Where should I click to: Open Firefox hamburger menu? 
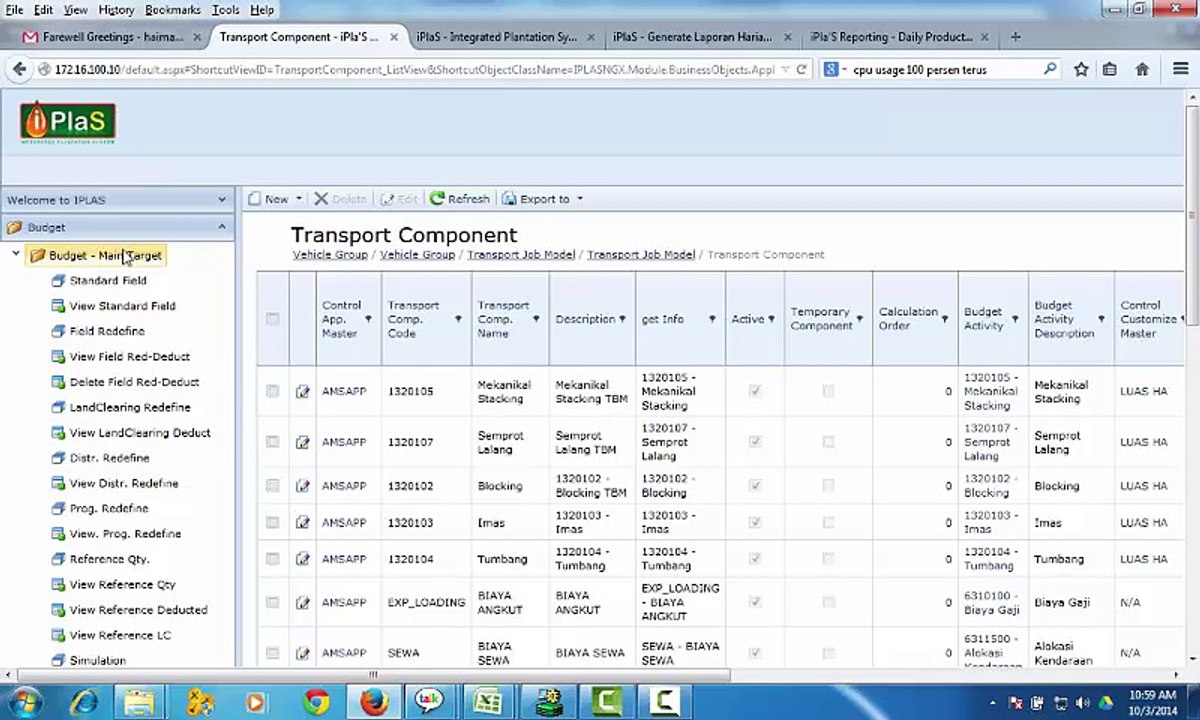pos(1180,70)
